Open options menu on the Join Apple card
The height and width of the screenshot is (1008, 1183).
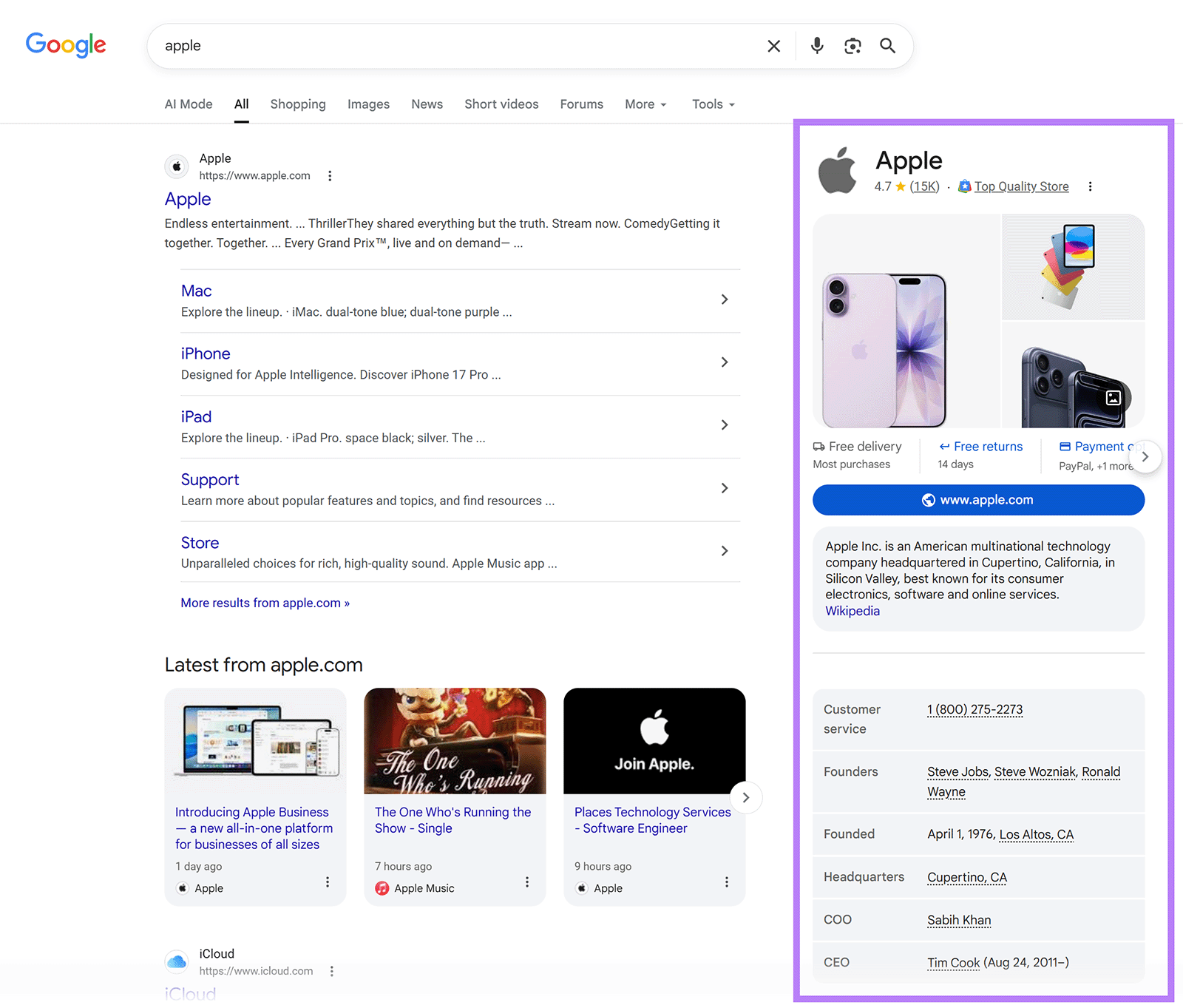pyautogui.click(x=727, y=882)
